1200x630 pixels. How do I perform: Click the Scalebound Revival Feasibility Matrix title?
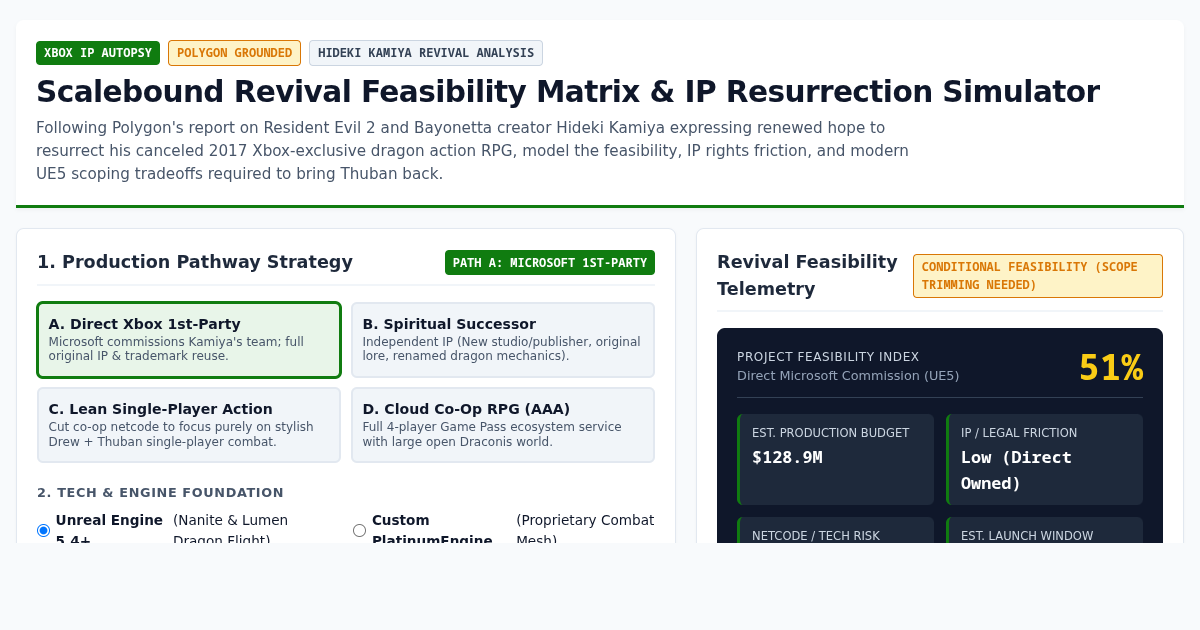568,91
